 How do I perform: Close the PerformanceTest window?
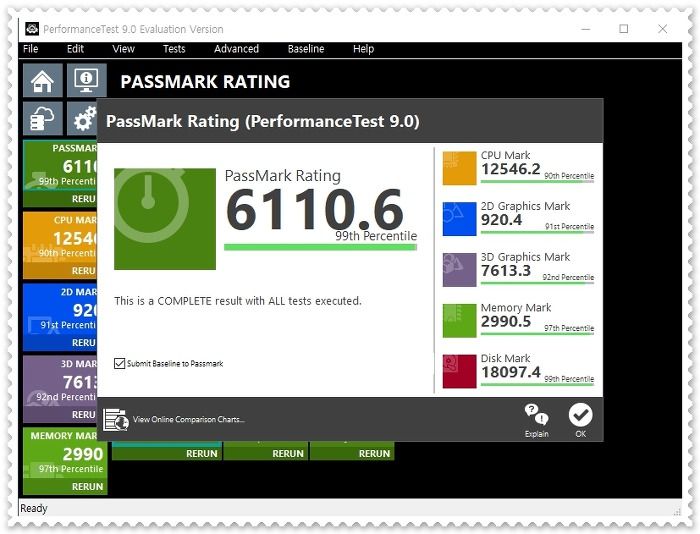662,29
